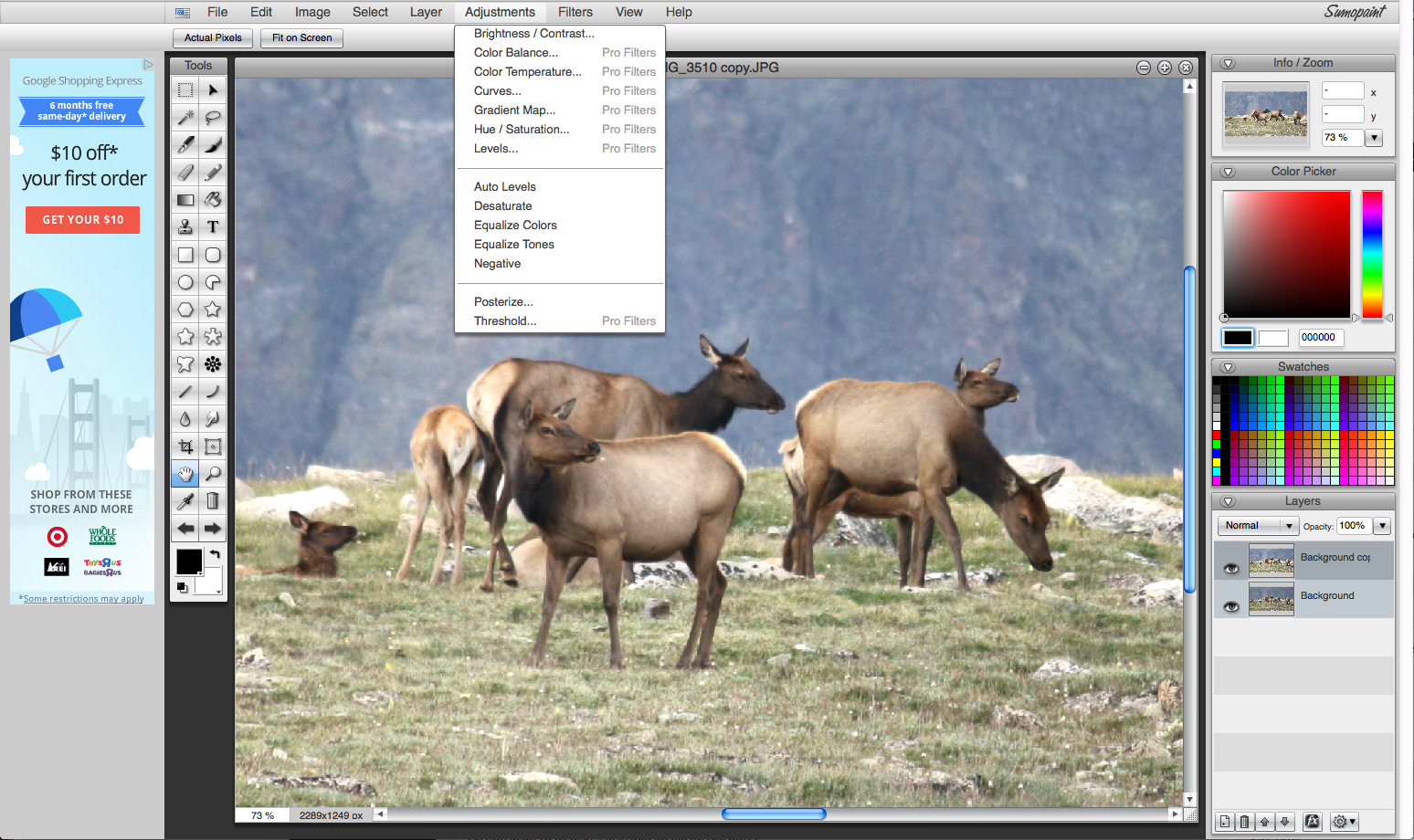Delete the selected layer
Viewport: 1414px width, 840px height.
tap(1244, 822)
